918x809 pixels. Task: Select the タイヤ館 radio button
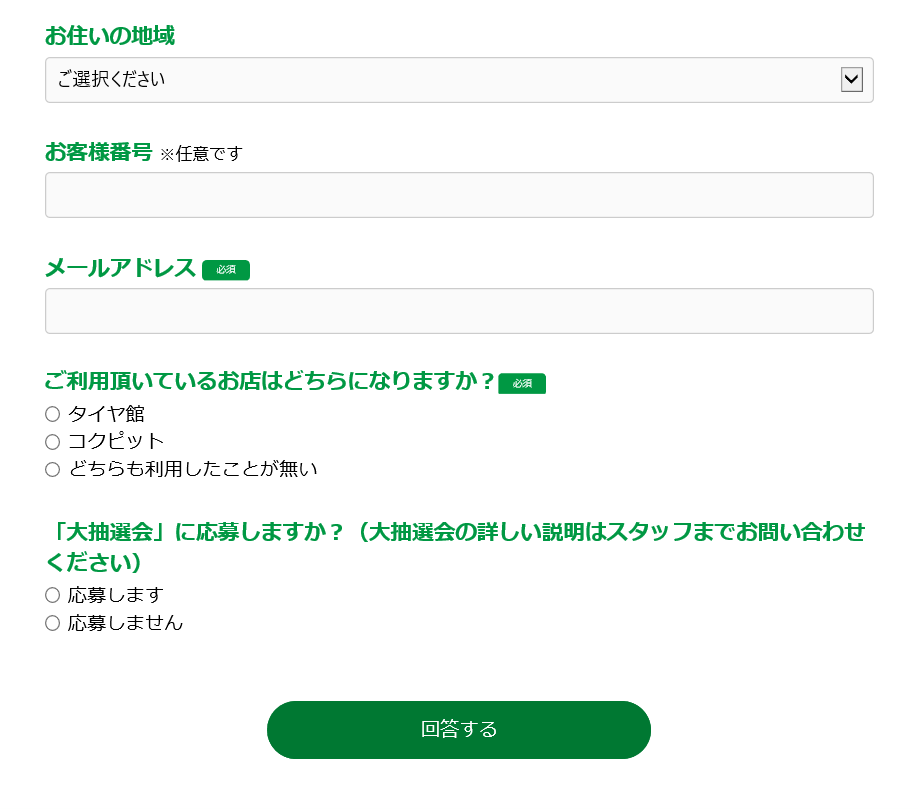53,414
